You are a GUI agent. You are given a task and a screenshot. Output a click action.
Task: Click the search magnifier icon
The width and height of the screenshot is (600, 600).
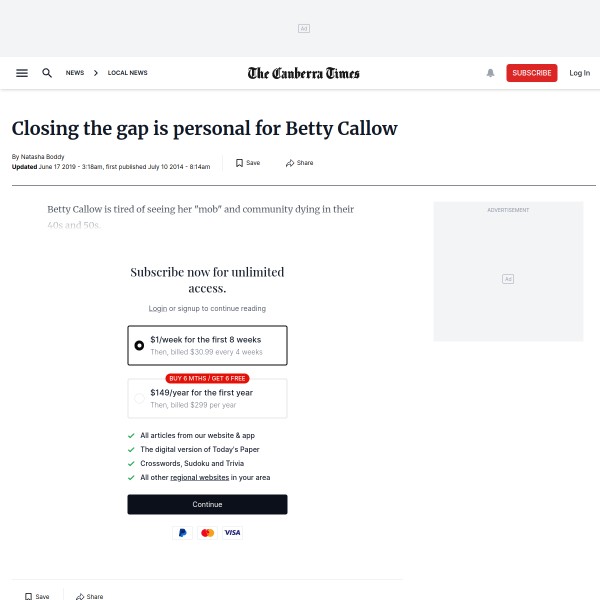pos(47,73)
